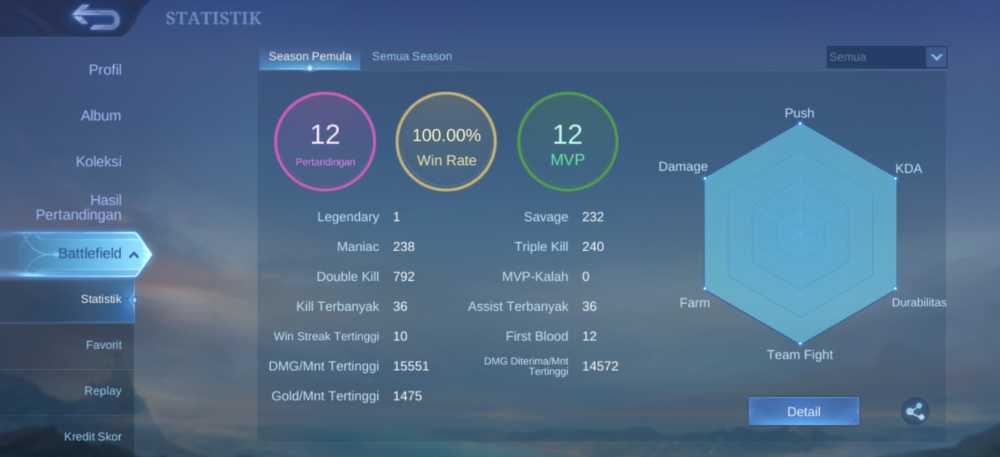
Task: Select the Replay submenu item
Action: (103, 391)
